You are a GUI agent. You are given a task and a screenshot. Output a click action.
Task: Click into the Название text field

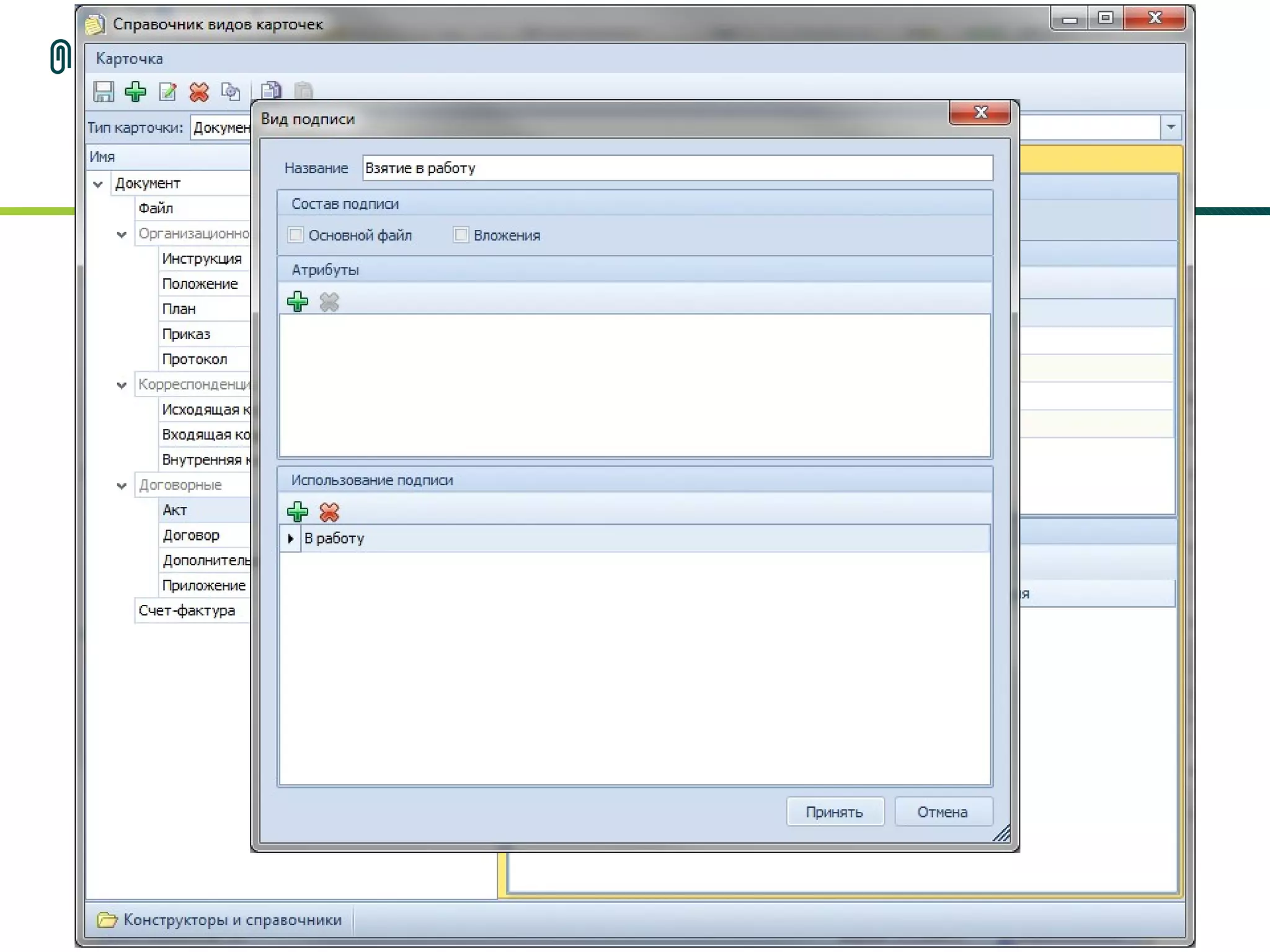(x=676, y=168)
